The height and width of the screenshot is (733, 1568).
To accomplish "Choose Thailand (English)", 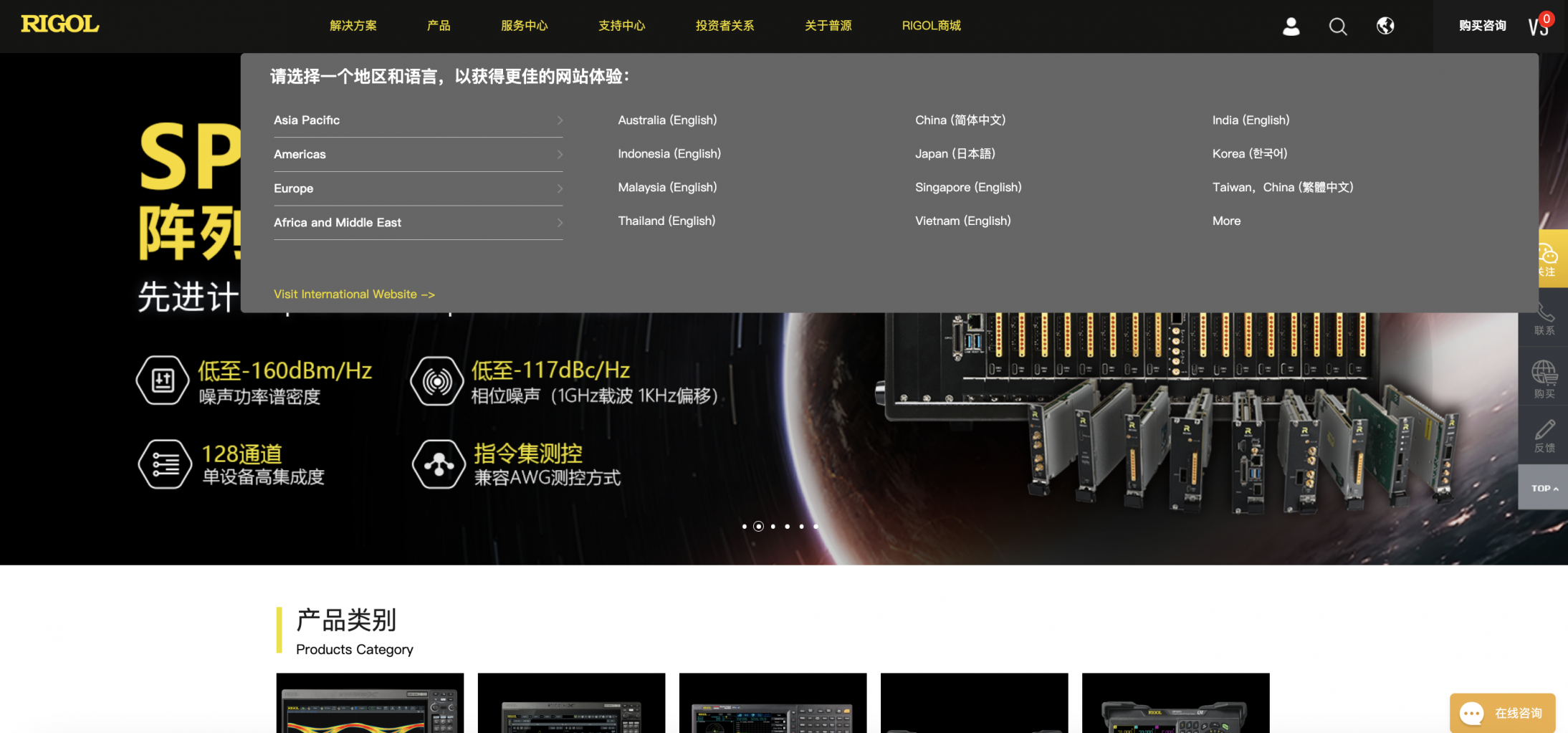I will pyautogui.click(x=667, y=221).
